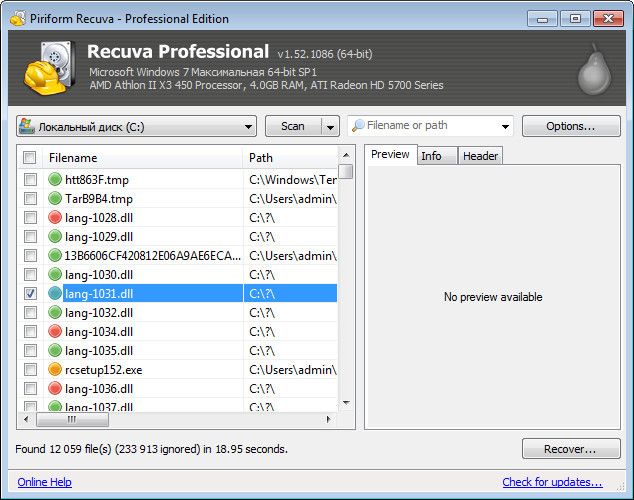
Task: Click the green status dot for 13B6606CF420812E06A9AE6ECA file
Action: coord(55,255)
